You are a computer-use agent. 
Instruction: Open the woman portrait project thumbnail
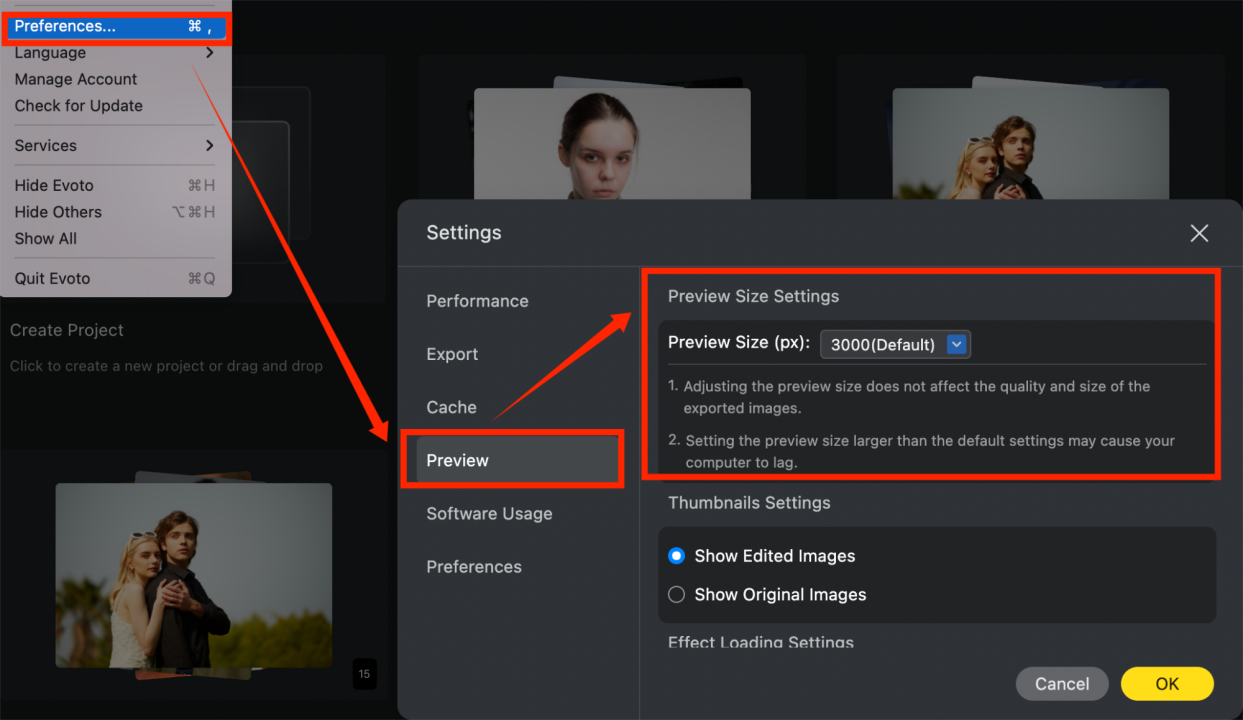611,140
